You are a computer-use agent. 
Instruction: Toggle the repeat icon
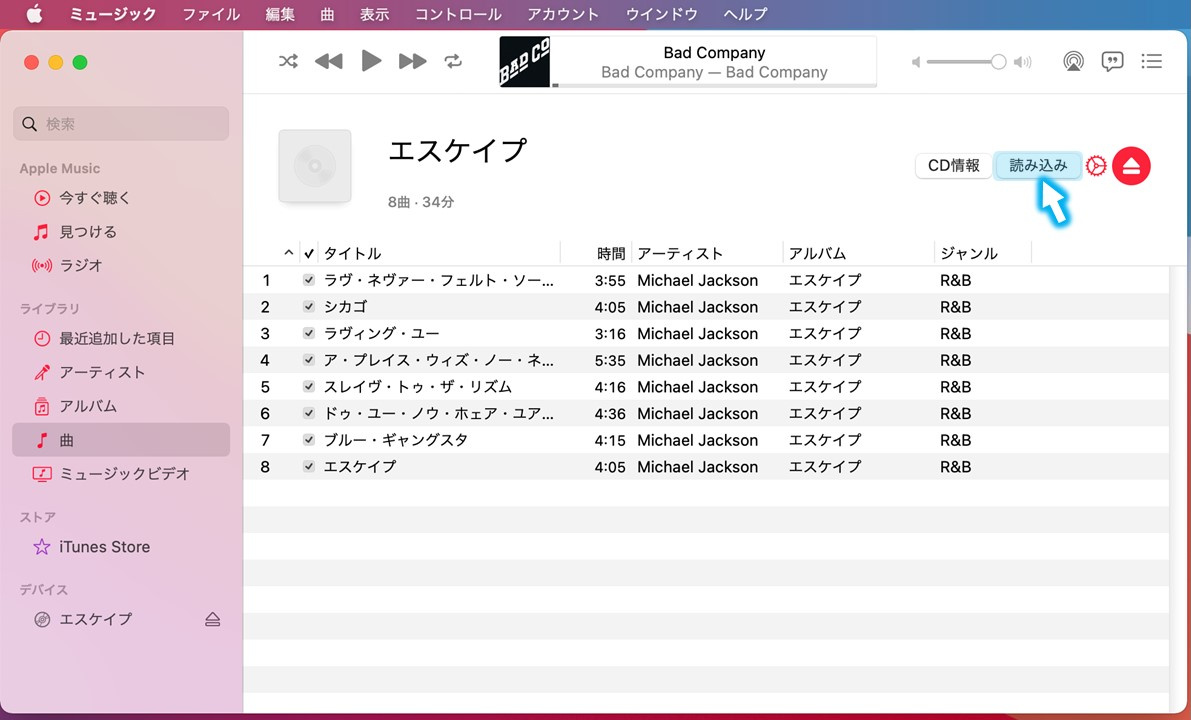click(454, 62)
